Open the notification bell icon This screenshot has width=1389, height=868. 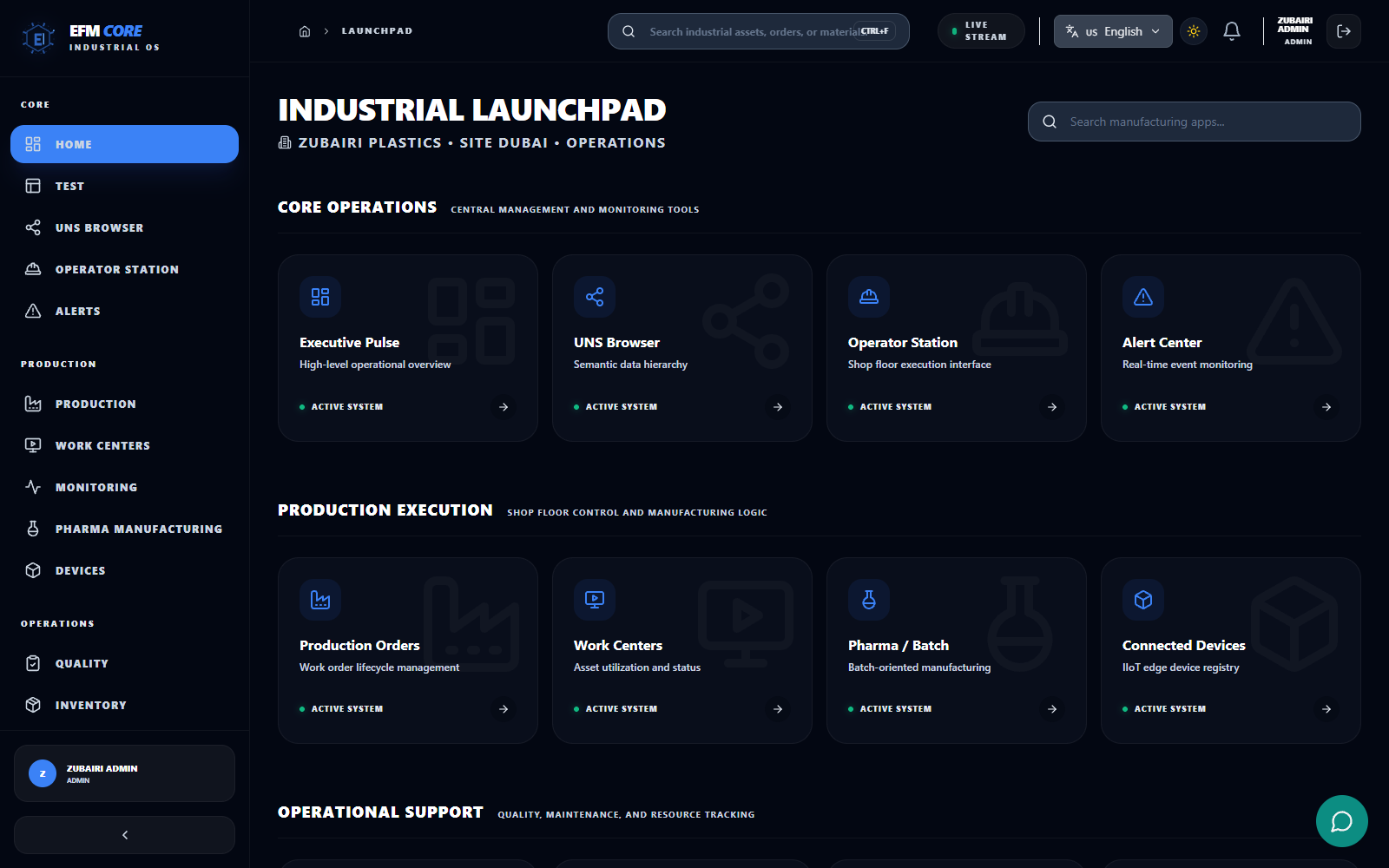coord(1231,31)
